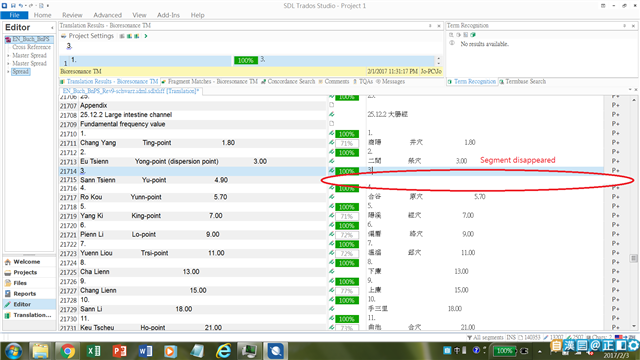The width and height of the screenshot is (640, 360).
Task: Expand the first Master Spread node
Action: pyautogui.click(x=8, y=56)
